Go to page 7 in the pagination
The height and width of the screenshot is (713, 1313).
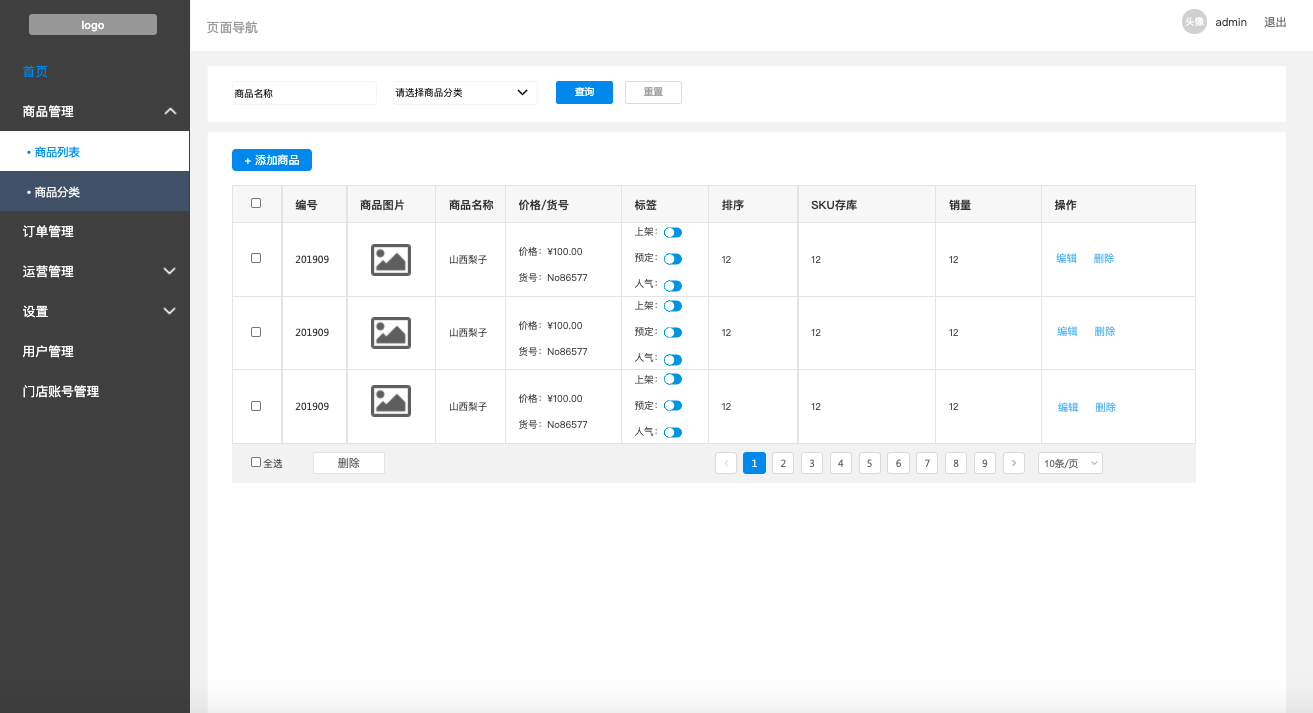click(x=927, y=463)
